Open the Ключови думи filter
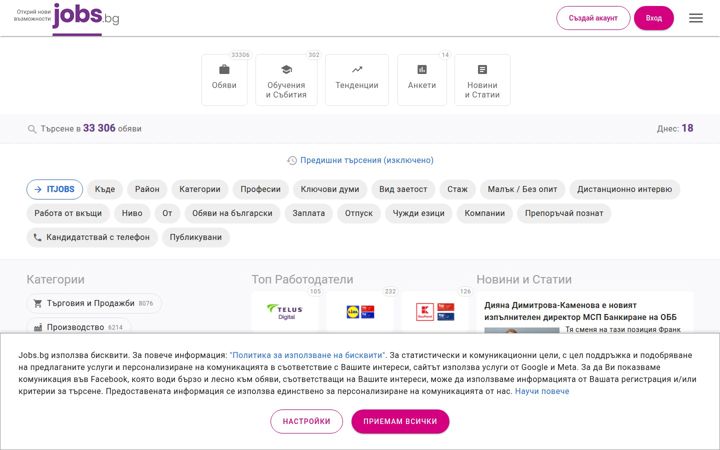This screenshot has height=450, width=720. tap(330, 189)
